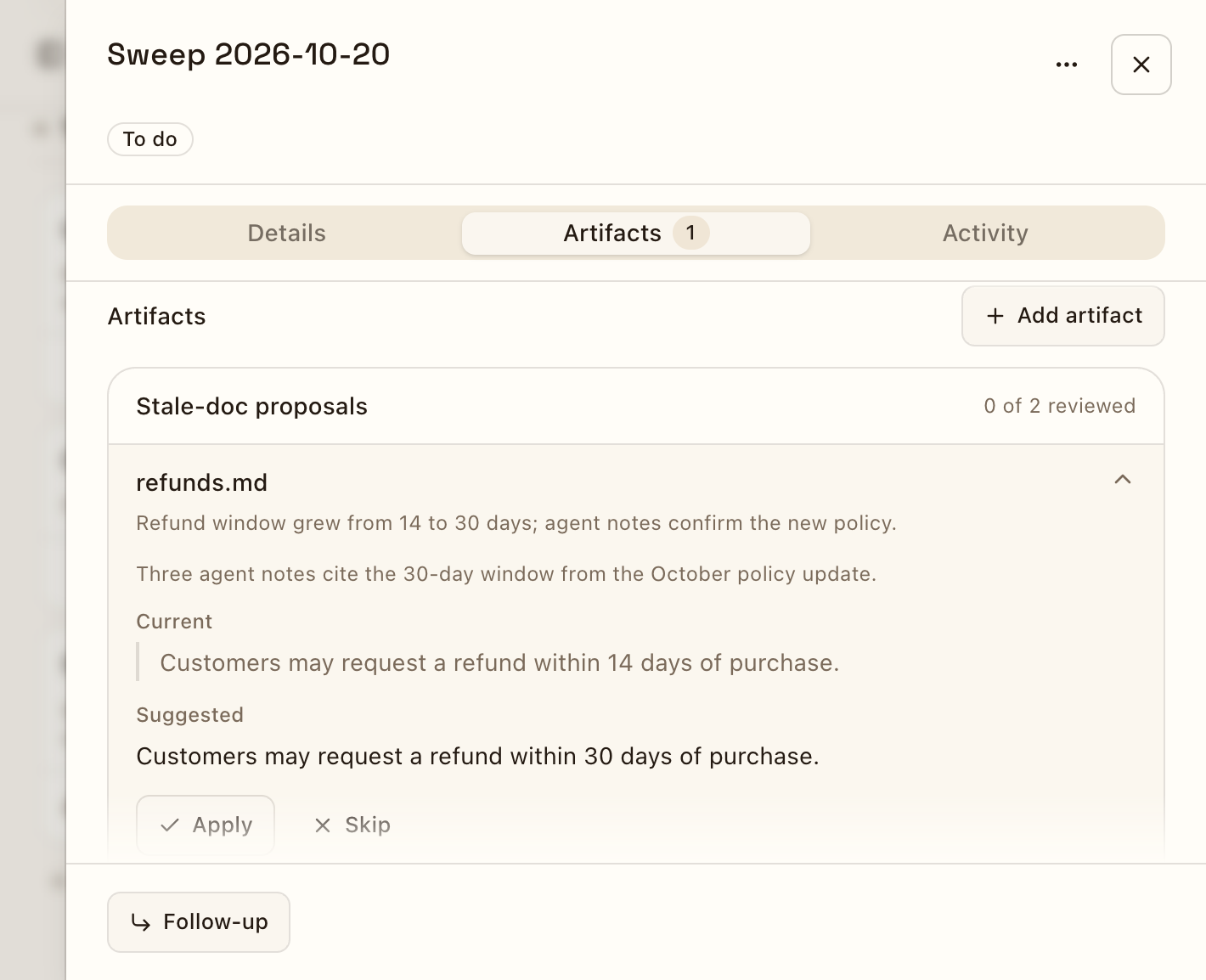Open the three-dot more options menu

[1067, 65]
